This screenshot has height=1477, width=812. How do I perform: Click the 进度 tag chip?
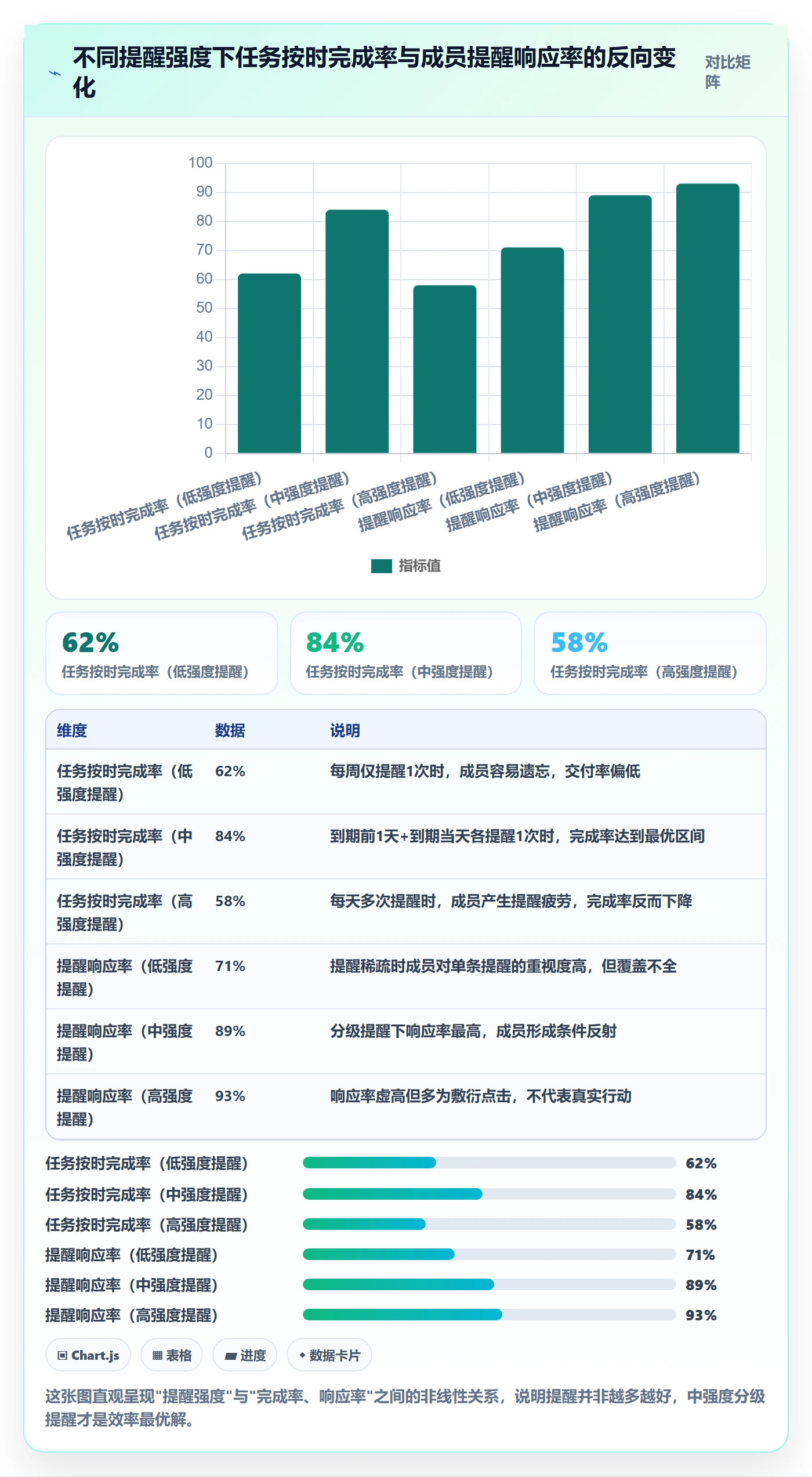[245, 1355]
